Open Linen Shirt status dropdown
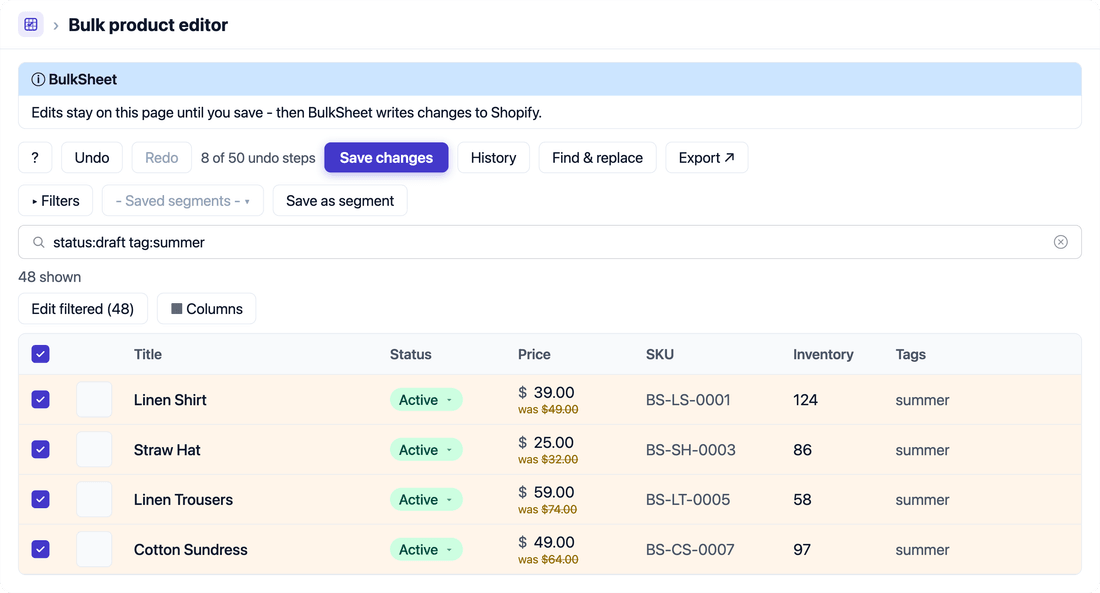 426,400
